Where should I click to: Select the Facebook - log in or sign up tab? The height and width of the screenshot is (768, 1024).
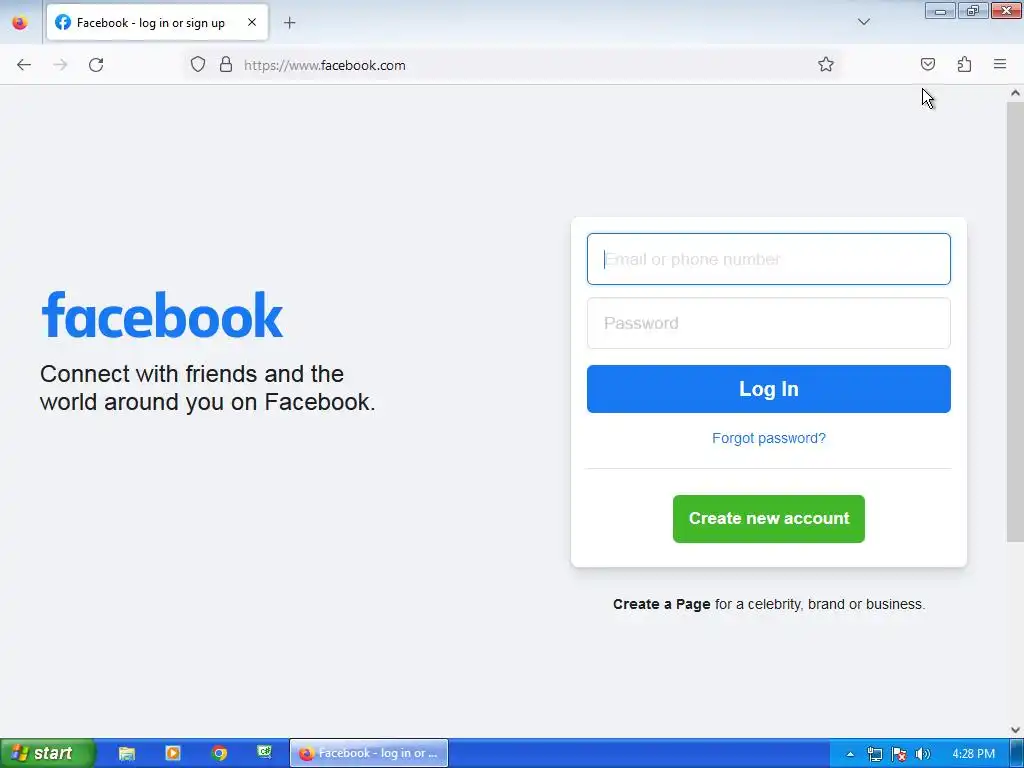click(157, 22)
